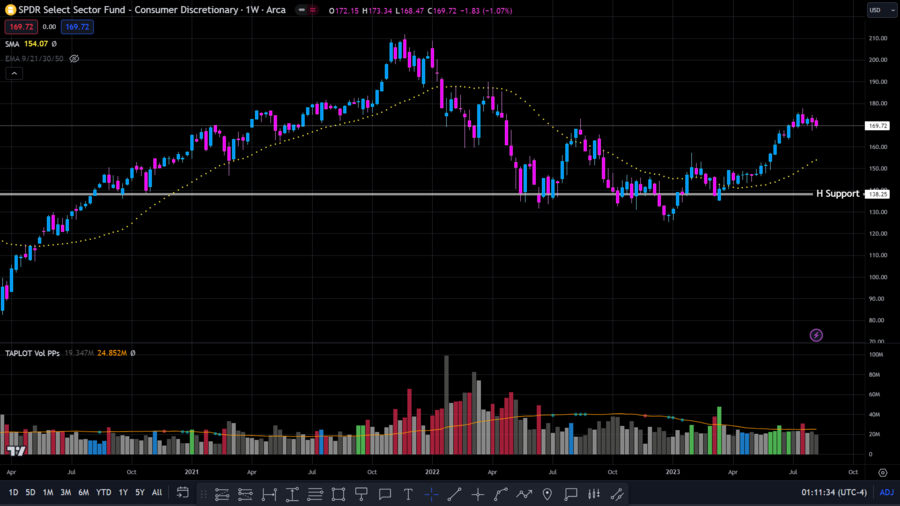Click the link drawings icon
Viewport: 900px width, 506px height.
click(x=617, y=494)
